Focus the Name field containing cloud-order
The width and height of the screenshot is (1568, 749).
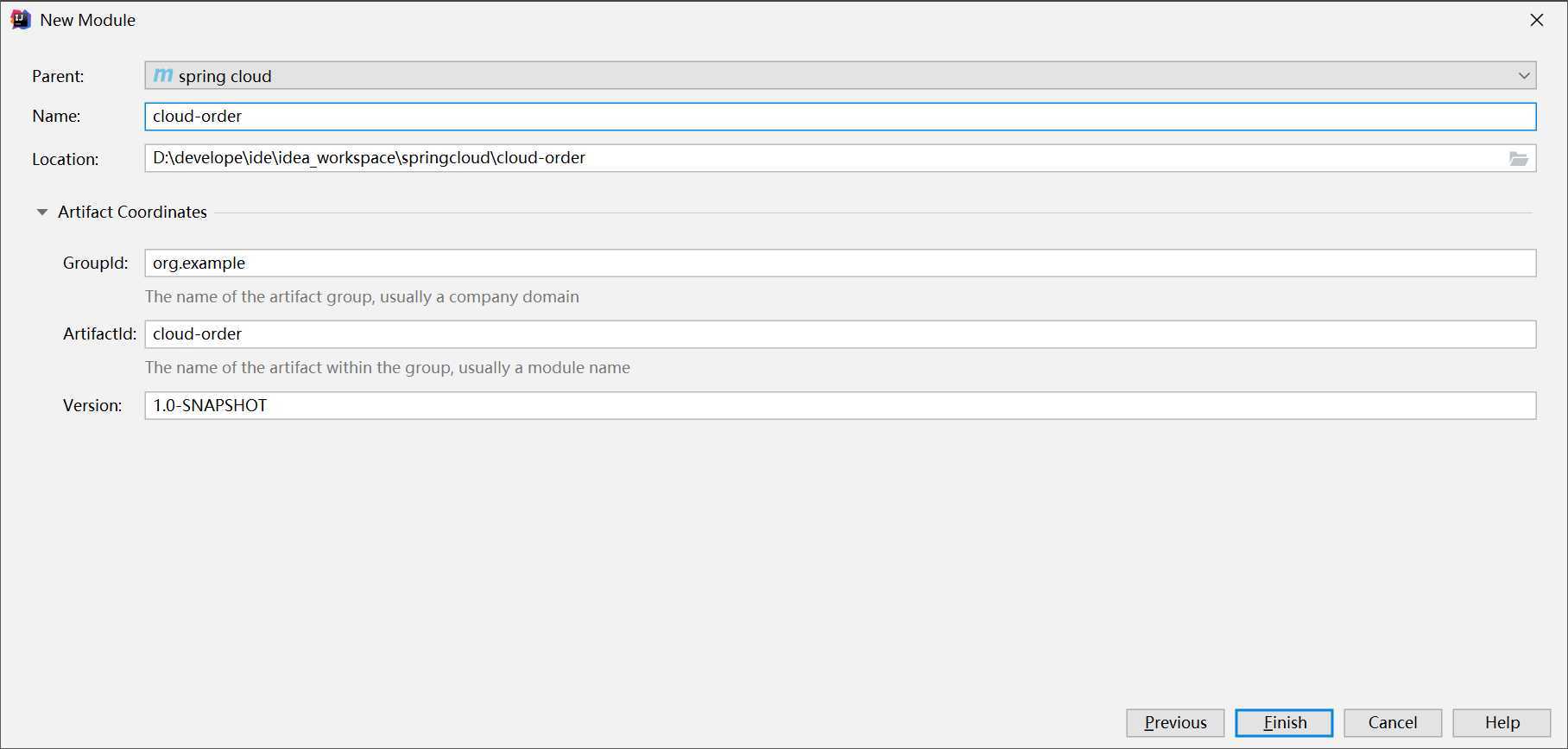[x=840, y=117]
